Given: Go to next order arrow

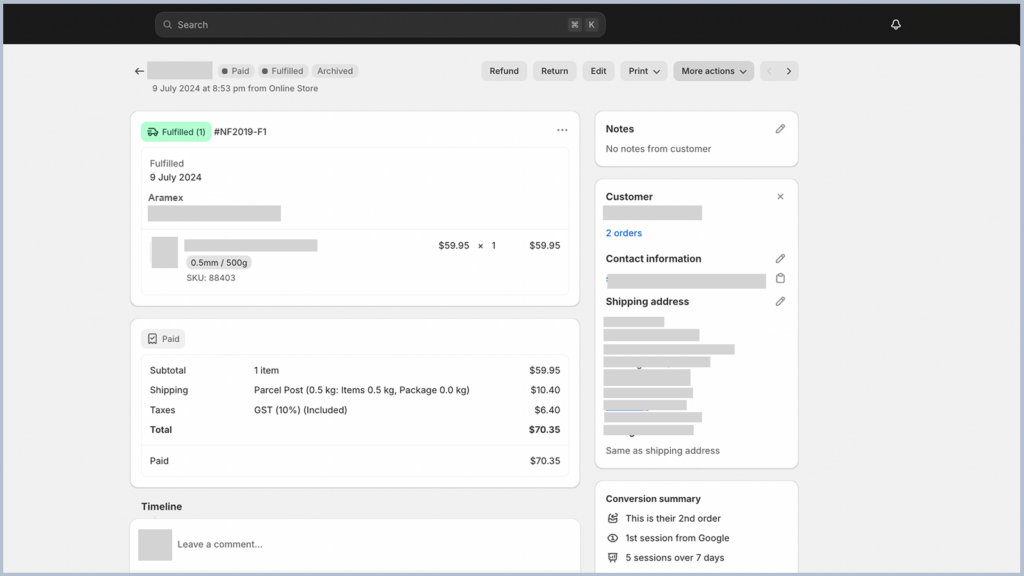Looking at the screenshot, I should (x=788, y=71).
